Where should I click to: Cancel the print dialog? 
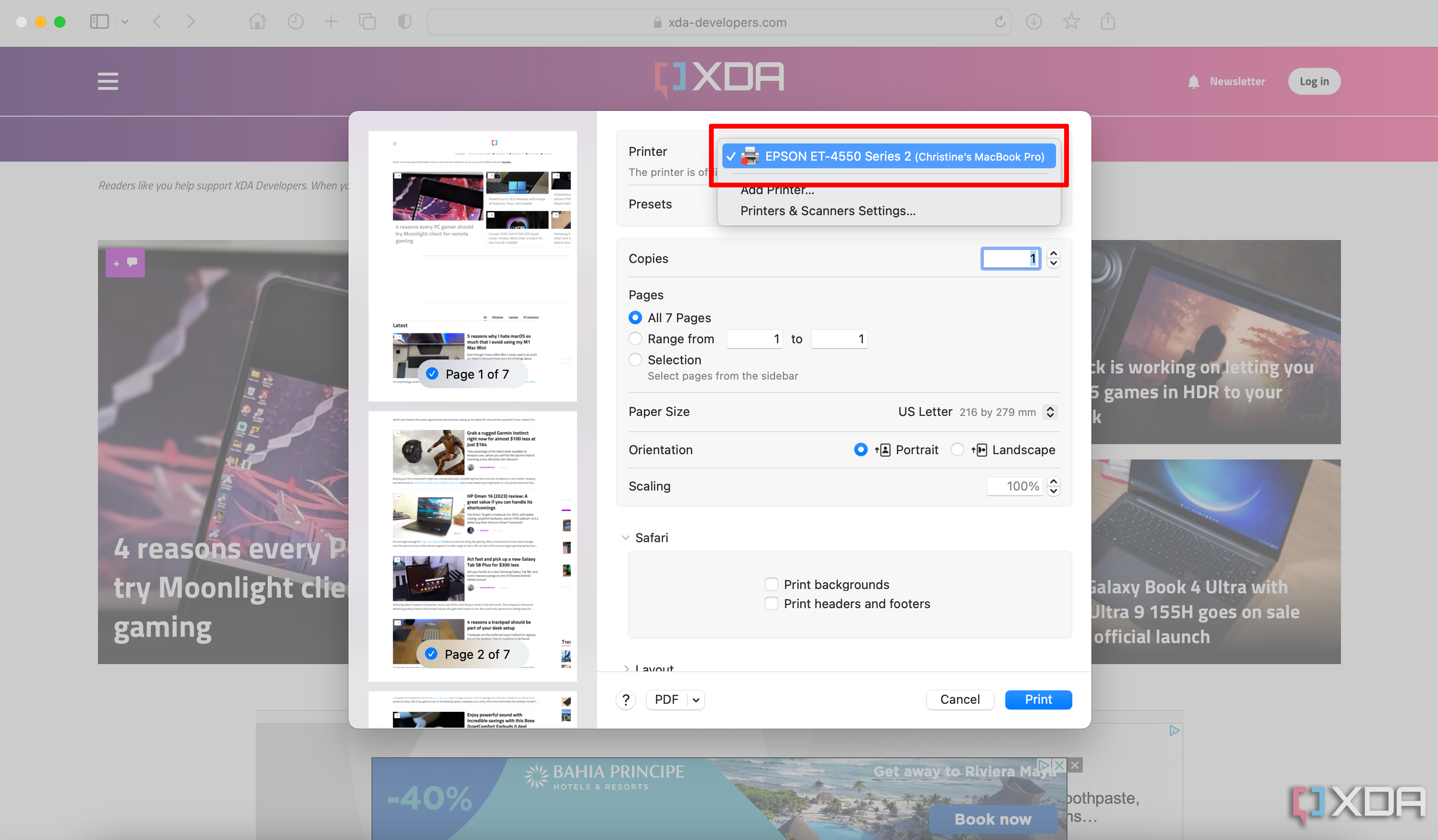click(960, 699)
